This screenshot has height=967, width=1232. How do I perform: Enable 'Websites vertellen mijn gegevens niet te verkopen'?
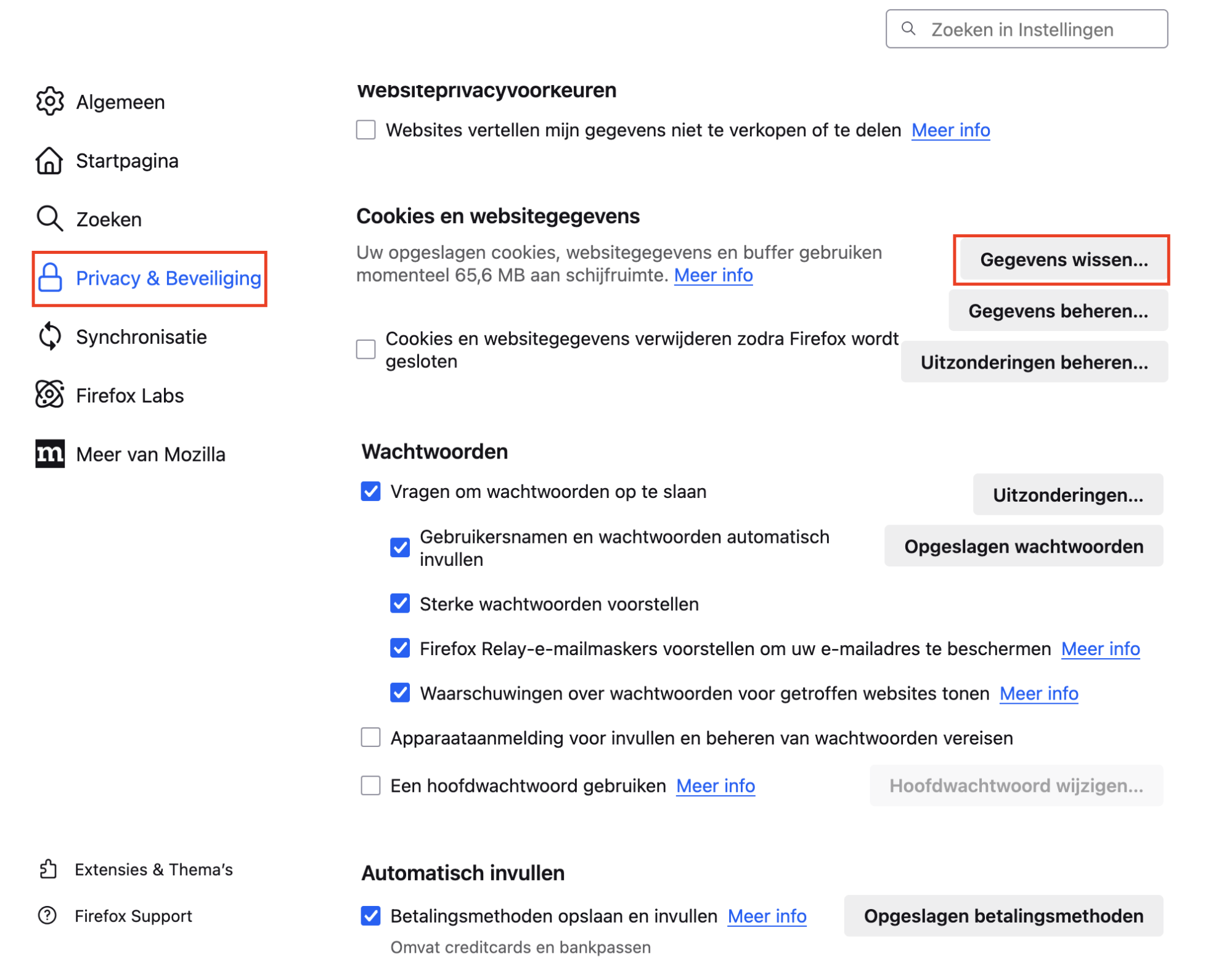pos(365,130)
